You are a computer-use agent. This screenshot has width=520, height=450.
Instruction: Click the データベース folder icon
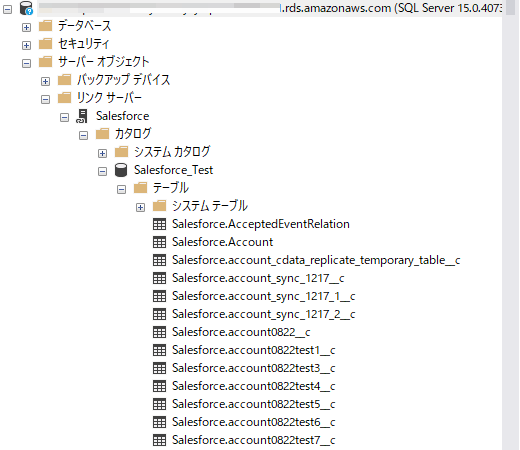pos(45,25)
